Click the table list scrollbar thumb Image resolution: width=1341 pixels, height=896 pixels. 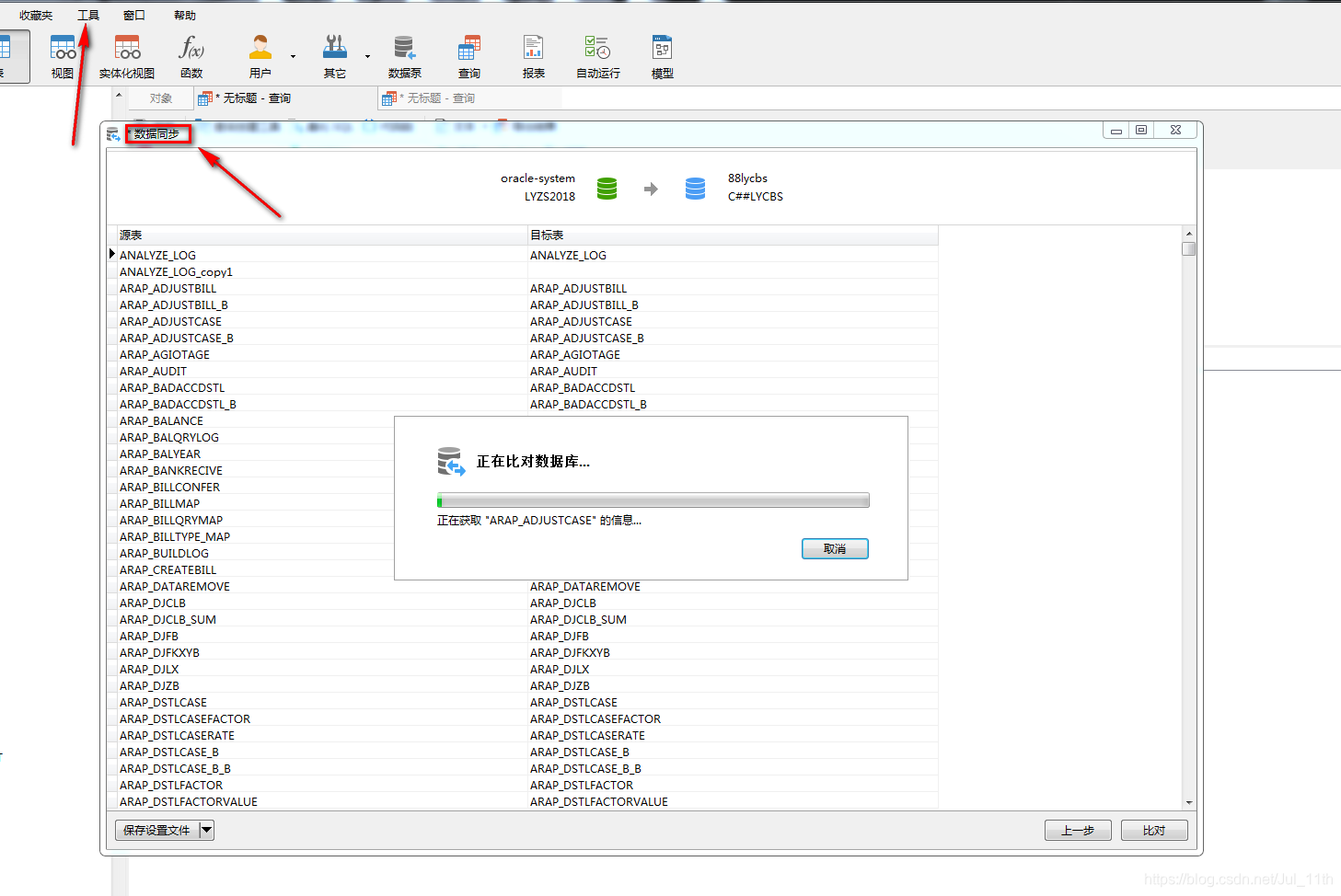pos(1189,248)
